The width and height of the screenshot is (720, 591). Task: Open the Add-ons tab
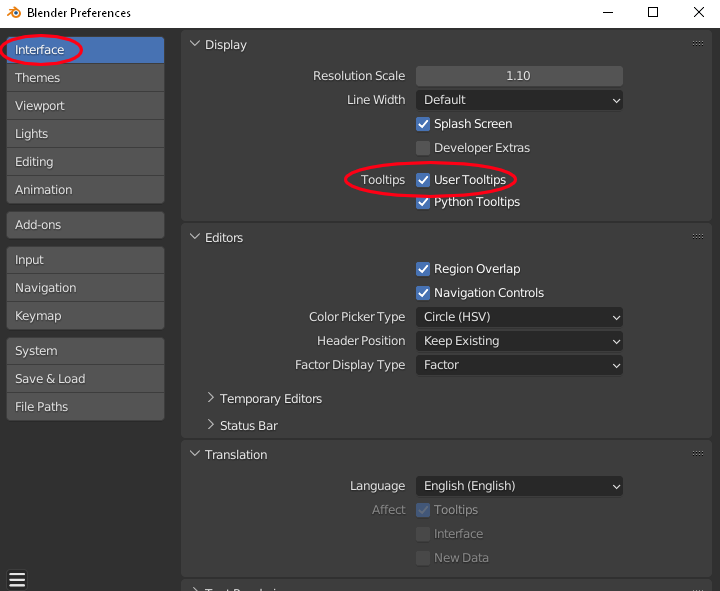pos(85,225)
